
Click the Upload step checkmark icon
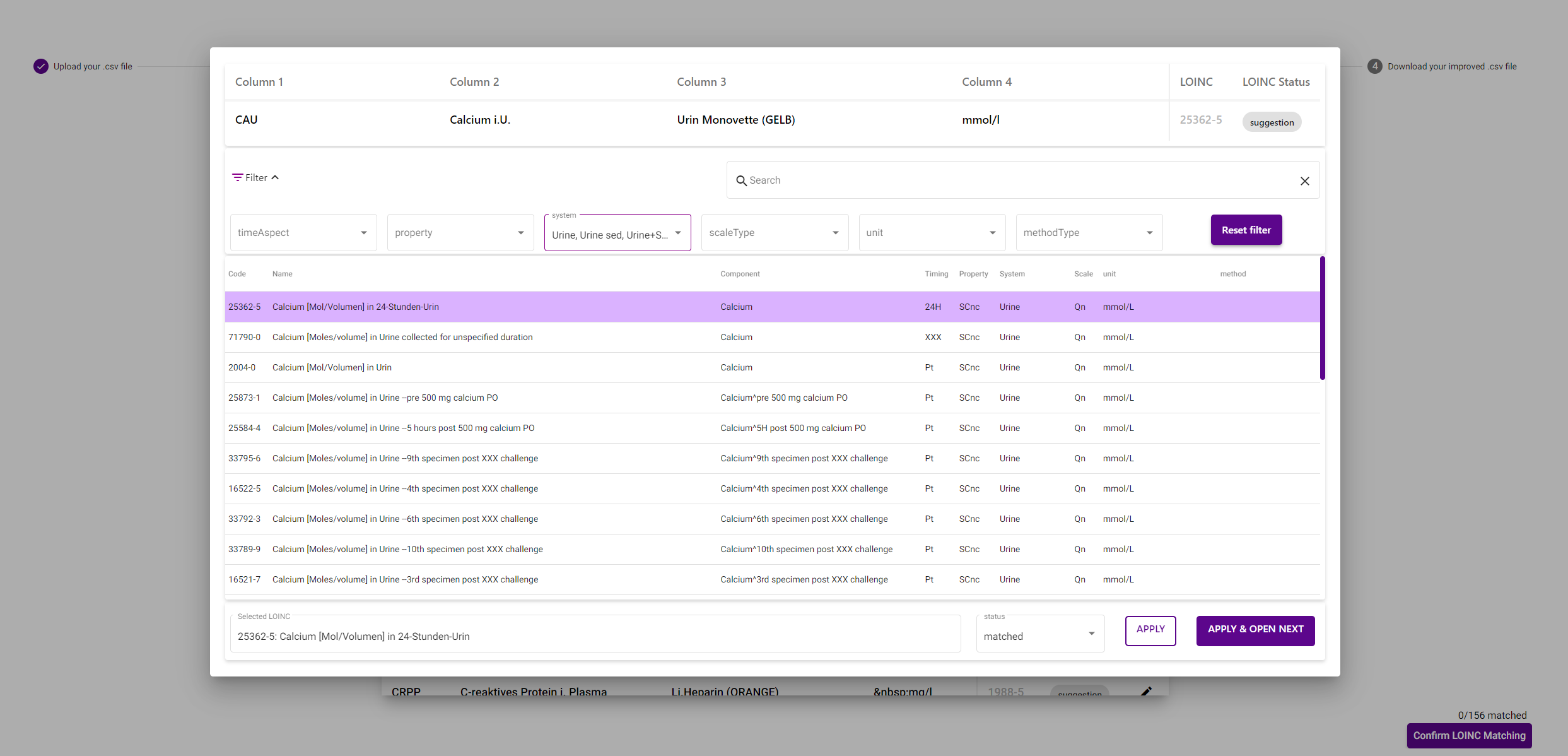pyautogui.click(x=41, y=66)
